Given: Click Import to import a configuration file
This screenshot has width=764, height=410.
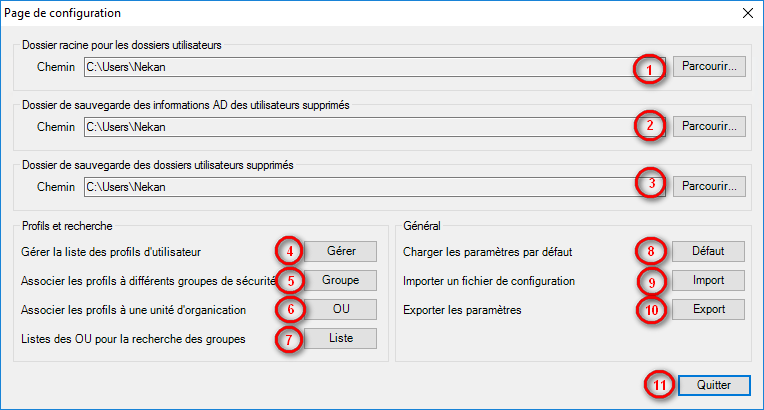Looking at the screenshot, I should coord(708,280).
